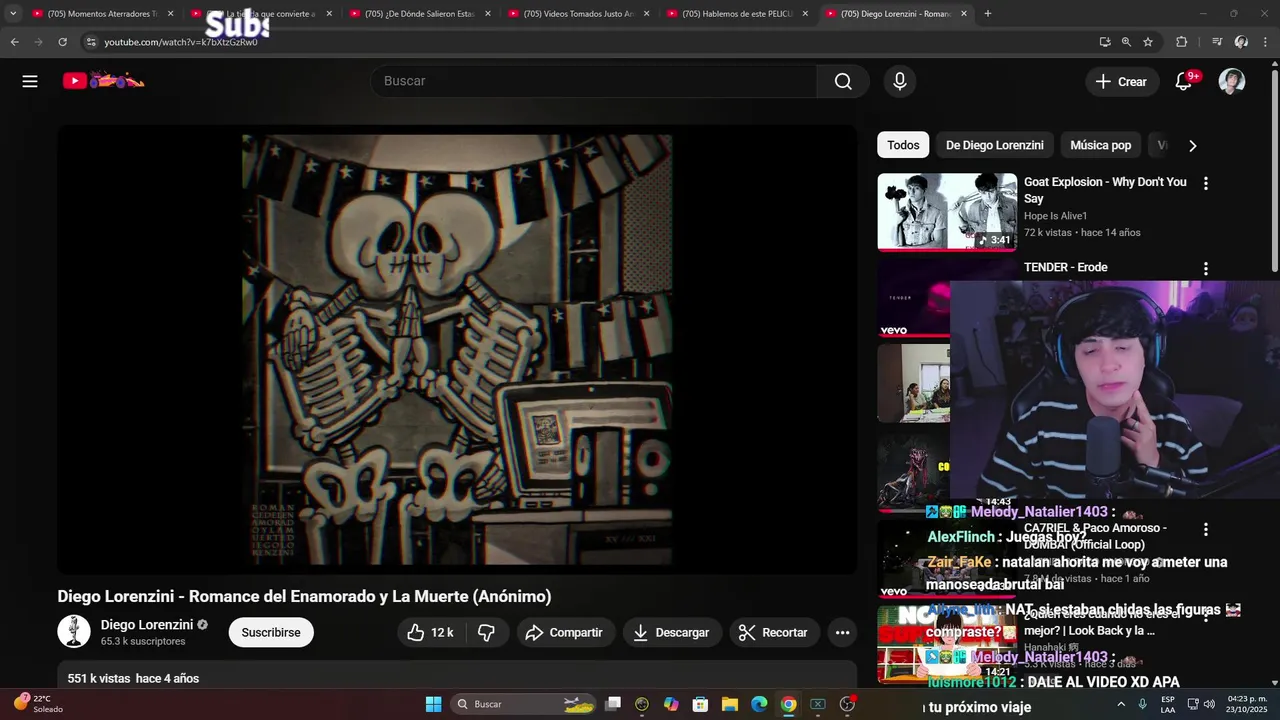Click the Crear button
Image resolution: width=1280 pixels, height=720 pixels.
pos(1122,82)
